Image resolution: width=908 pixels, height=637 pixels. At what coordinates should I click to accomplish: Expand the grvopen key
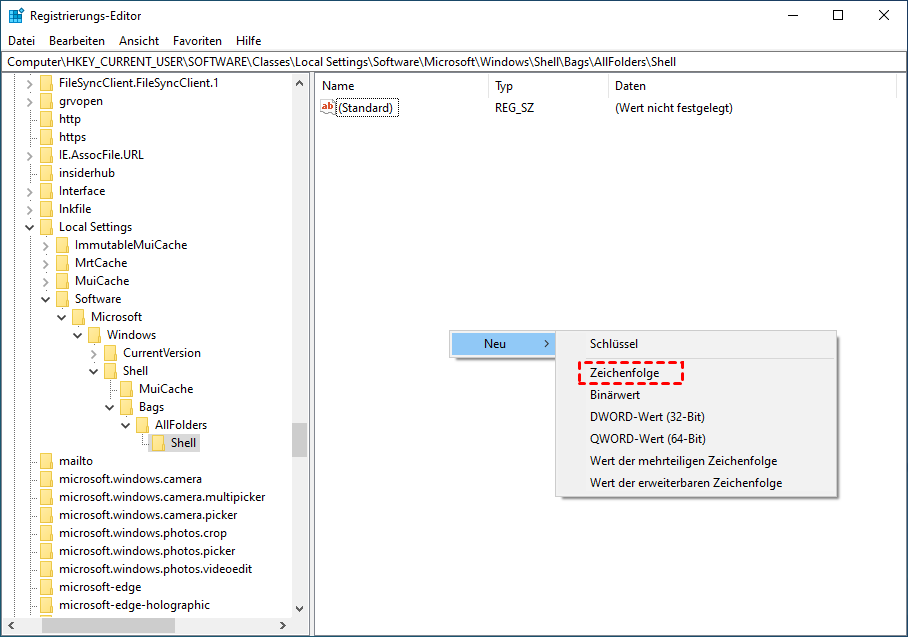click(30, 102)
